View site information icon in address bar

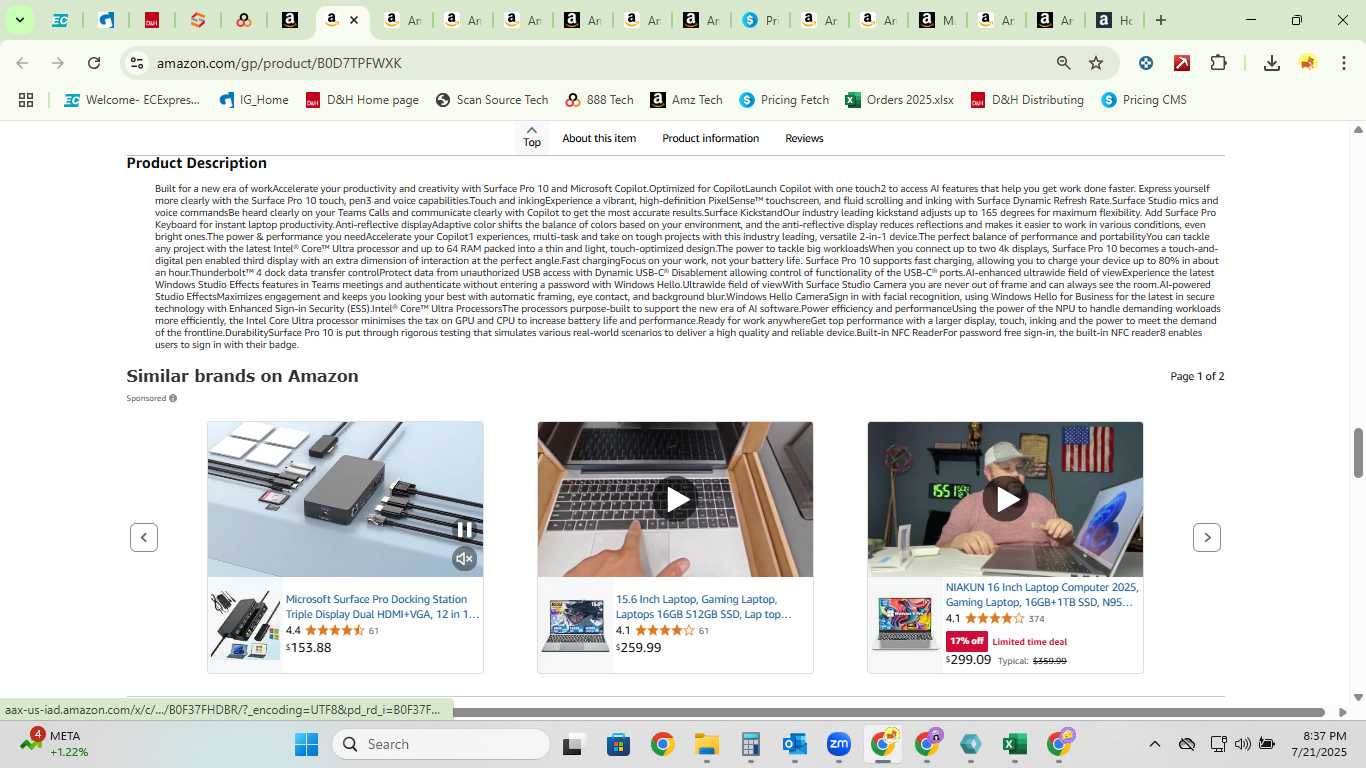pyautogui.click(x=137, y=63)
